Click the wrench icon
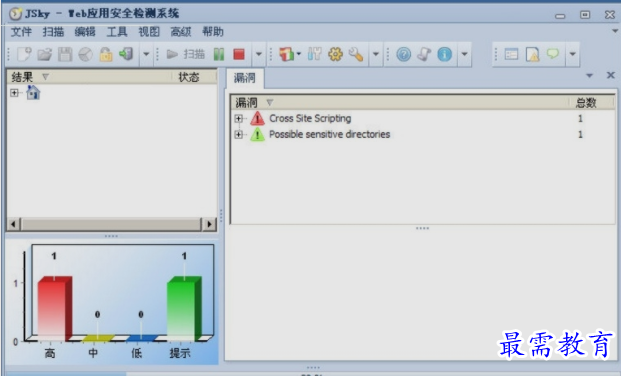621x376 pixels. tap(356, 54)
